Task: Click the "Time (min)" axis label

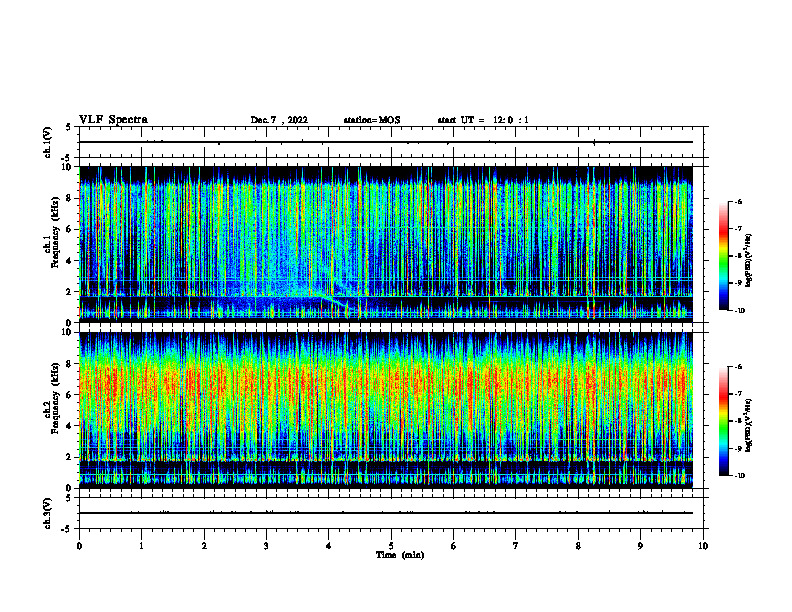Action: 400,555
